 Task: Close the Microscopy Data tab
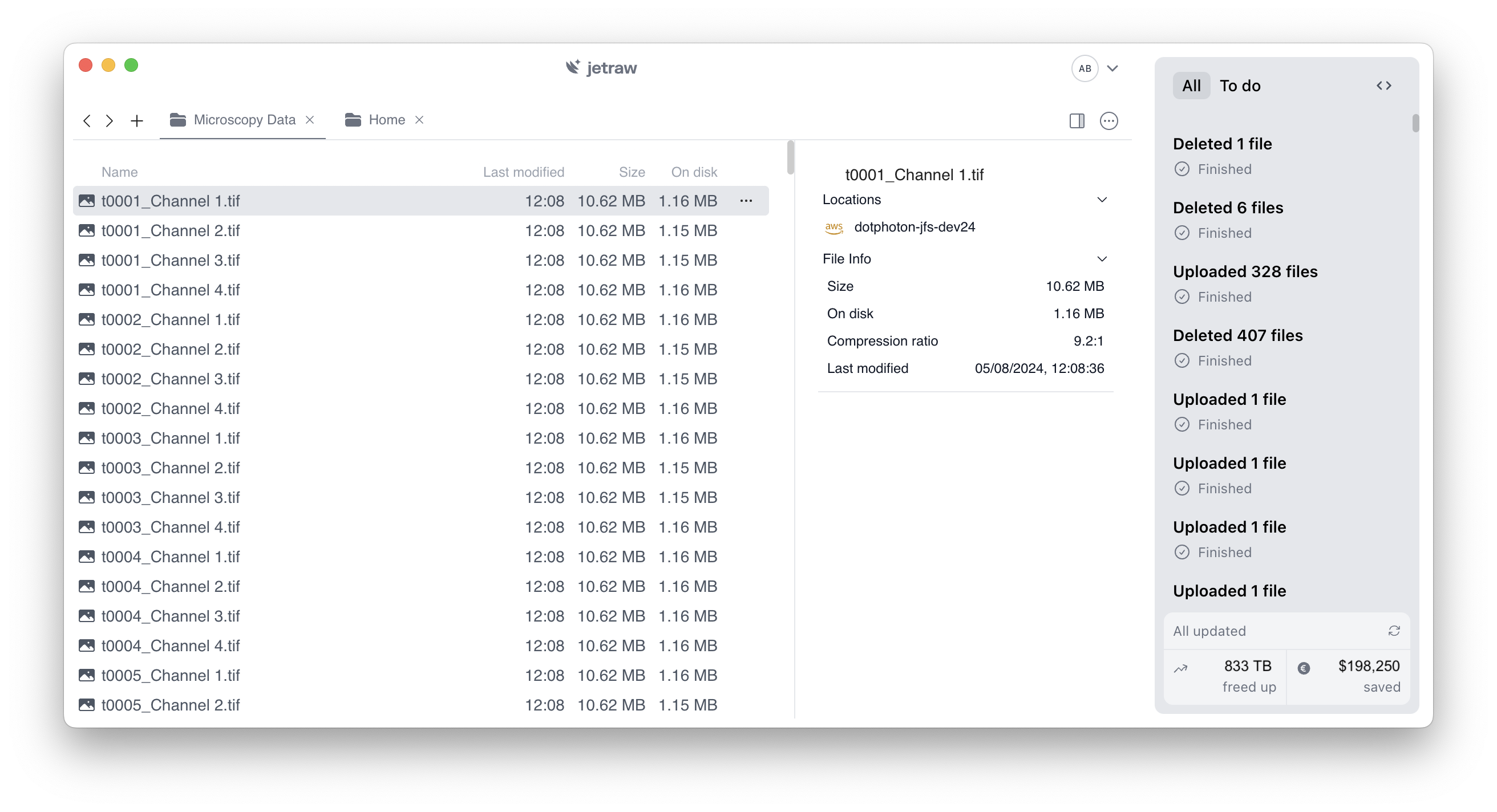click(310, 120)
